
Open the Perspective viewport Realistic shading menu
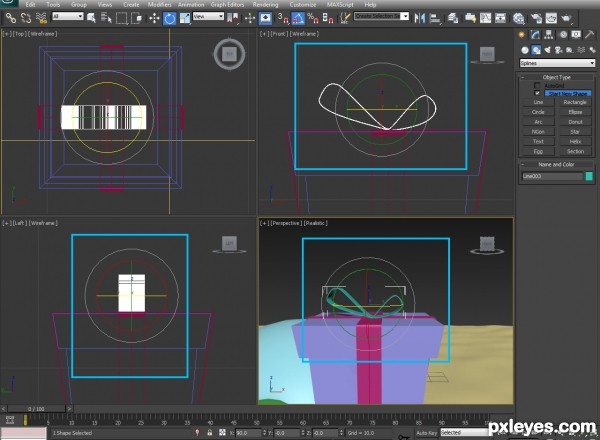[316, 223]
